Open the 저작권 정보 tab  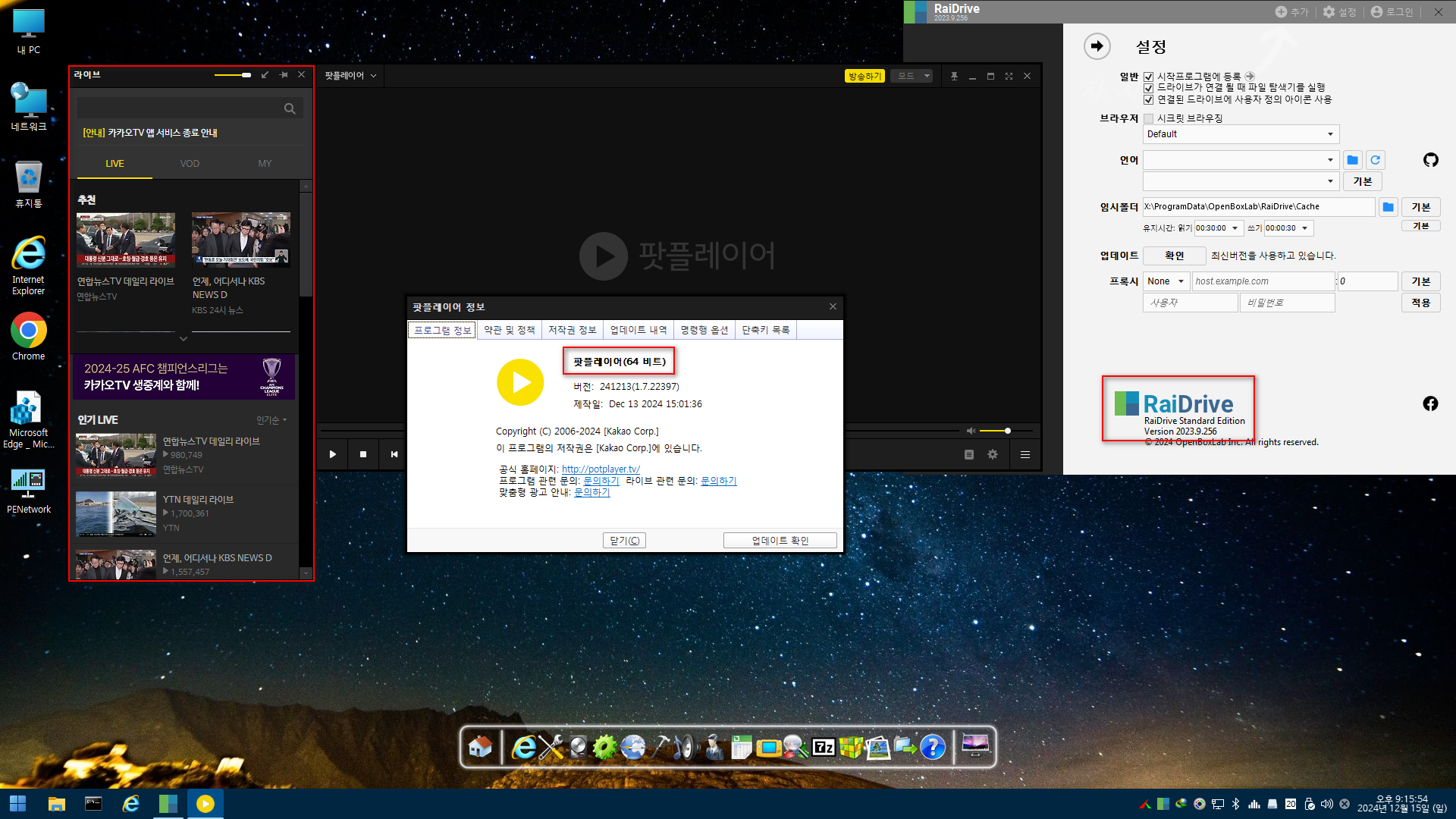coord(573,330)
